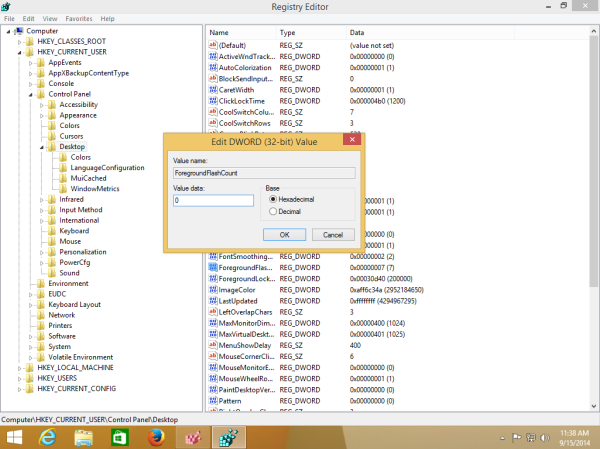Open the Windows Start button
600x449 pixels.
pyautogui.click(x=15, y=437)
